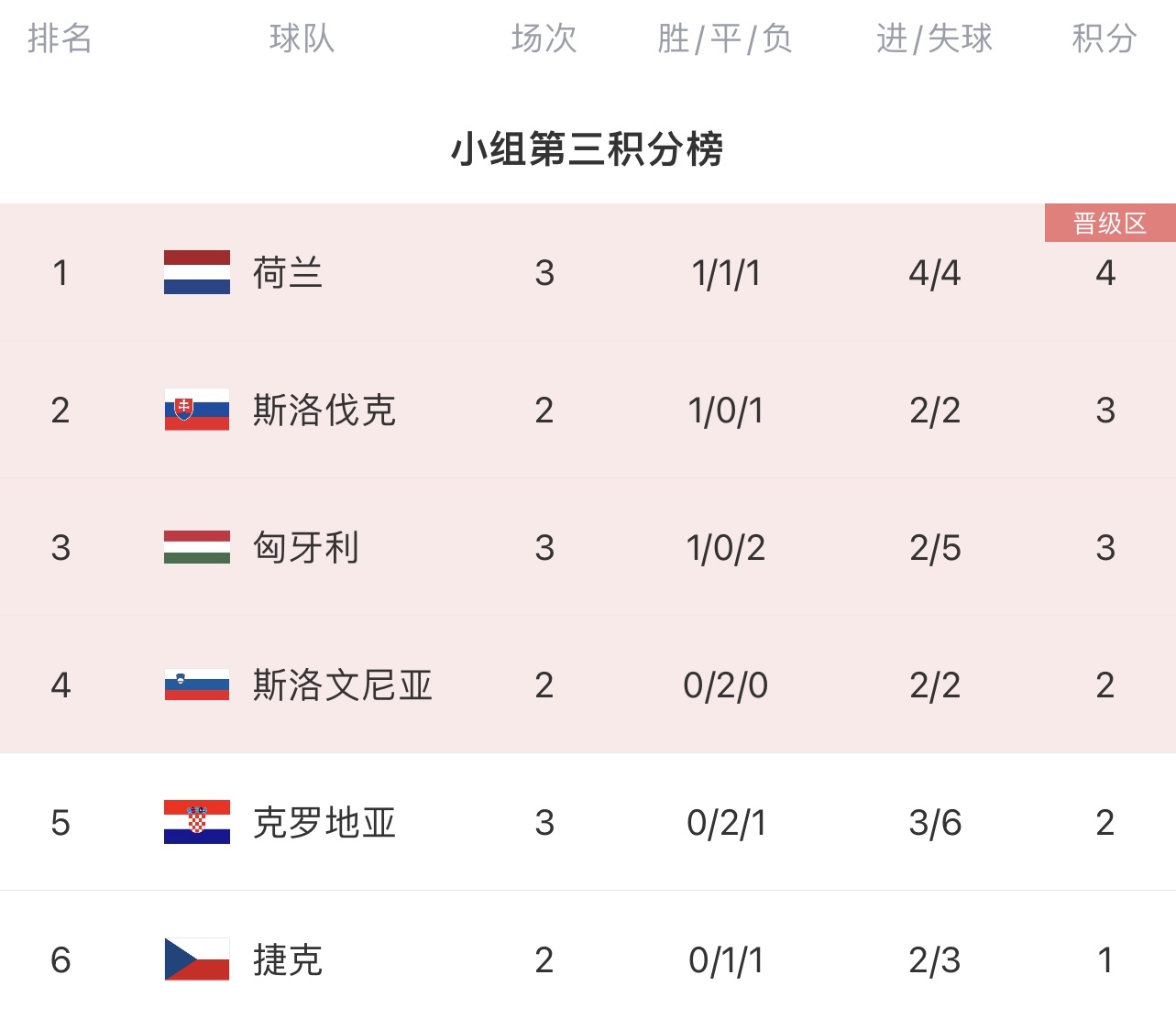Select the 积分 column header

[1105, 38]
